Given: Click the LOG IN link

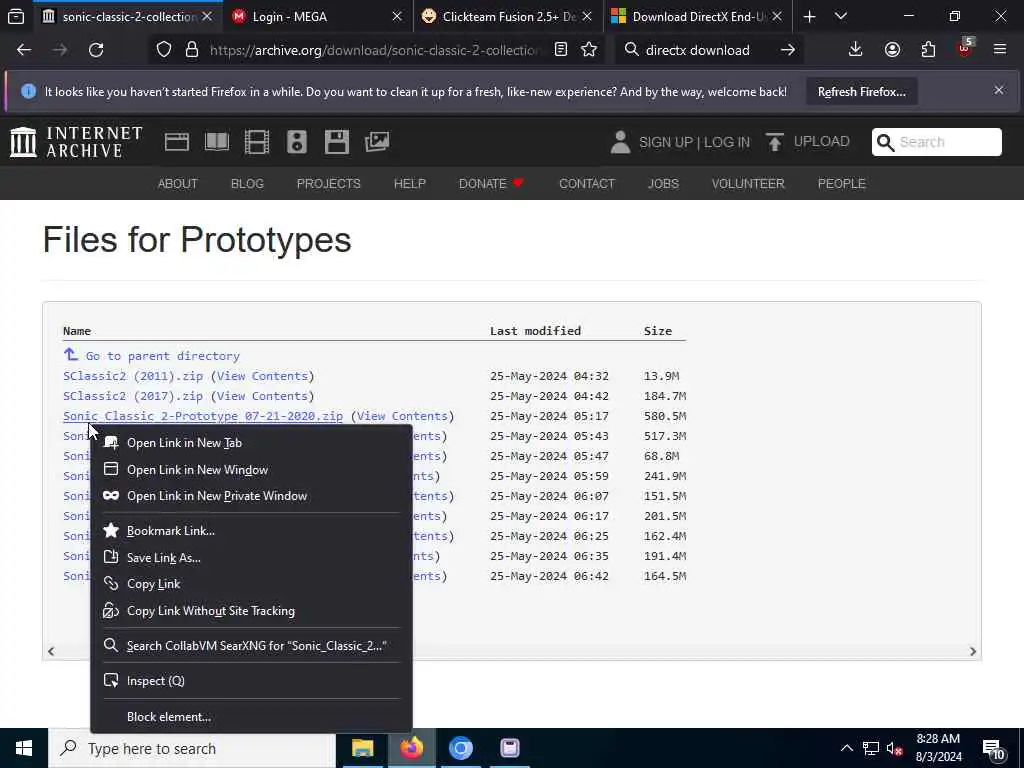Looking at the screenshot, I should pos(727,142).
